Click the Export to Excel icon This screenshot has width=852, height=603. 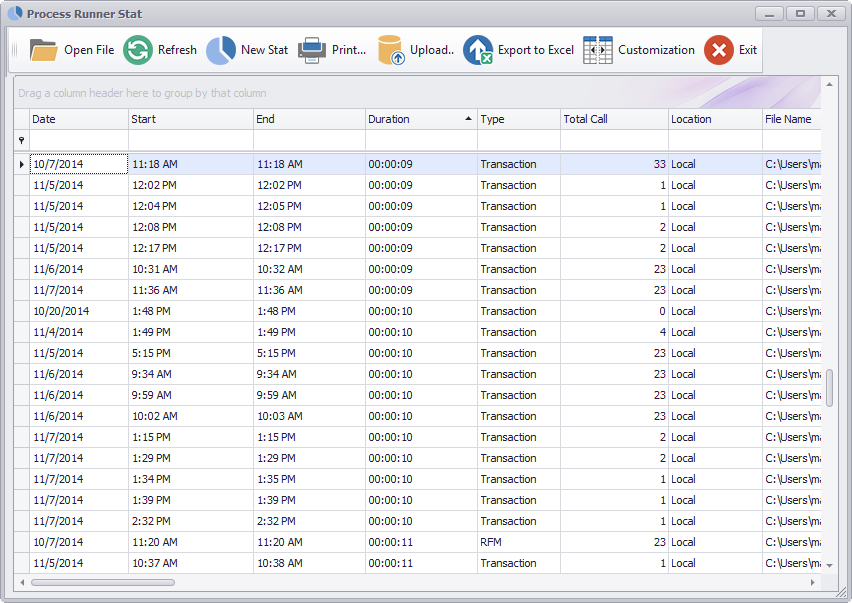[478, 50]
